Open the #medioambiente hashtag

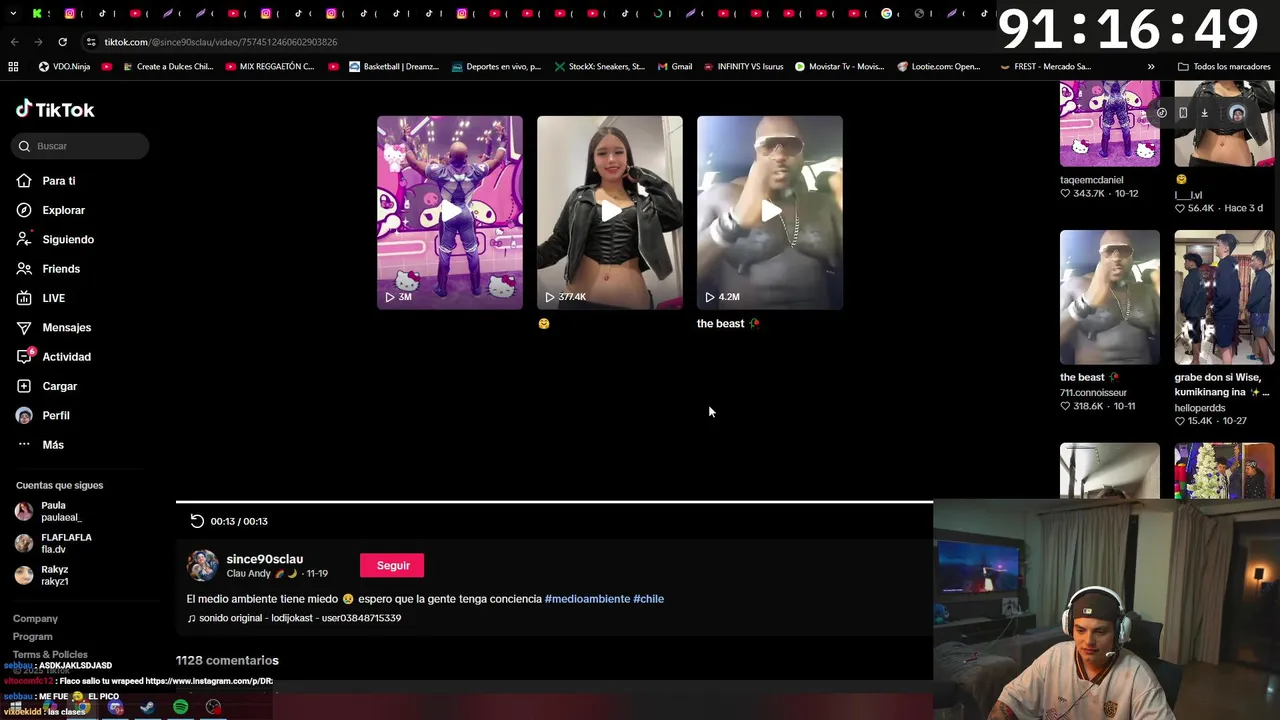tap(587, 599)
